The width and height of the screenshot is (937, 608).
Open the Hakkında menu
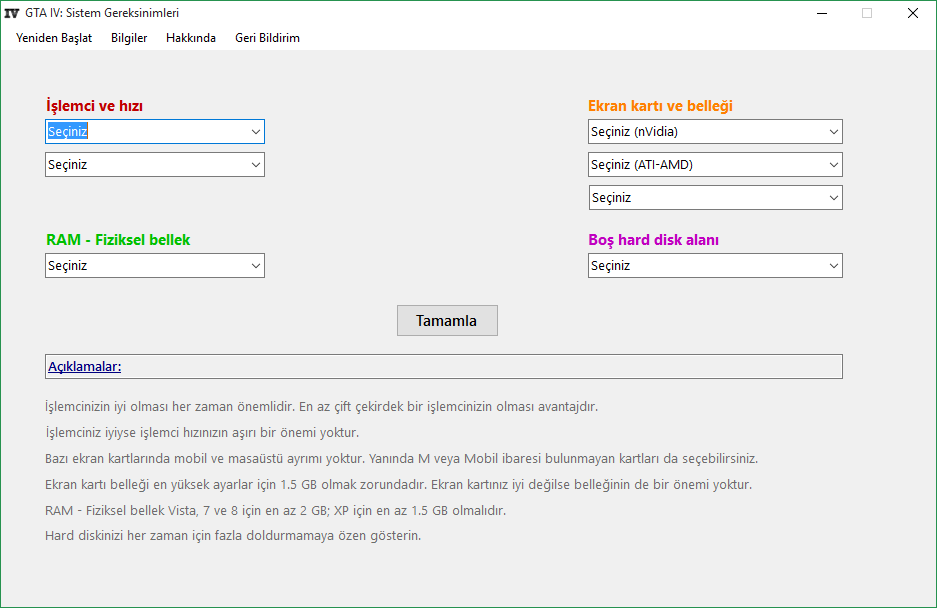[191, 38]
